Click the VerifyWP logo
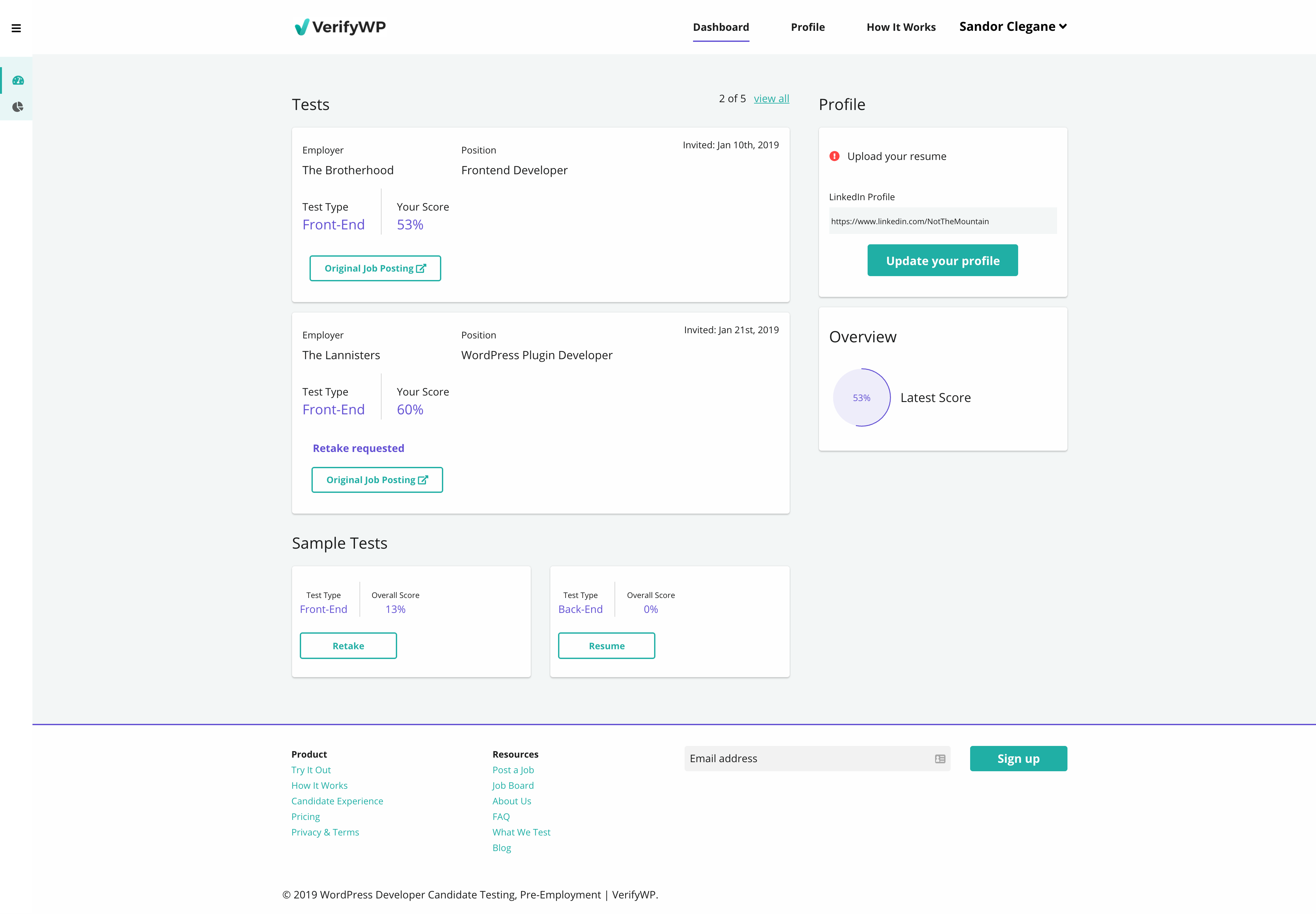 (x=340, y=27)
